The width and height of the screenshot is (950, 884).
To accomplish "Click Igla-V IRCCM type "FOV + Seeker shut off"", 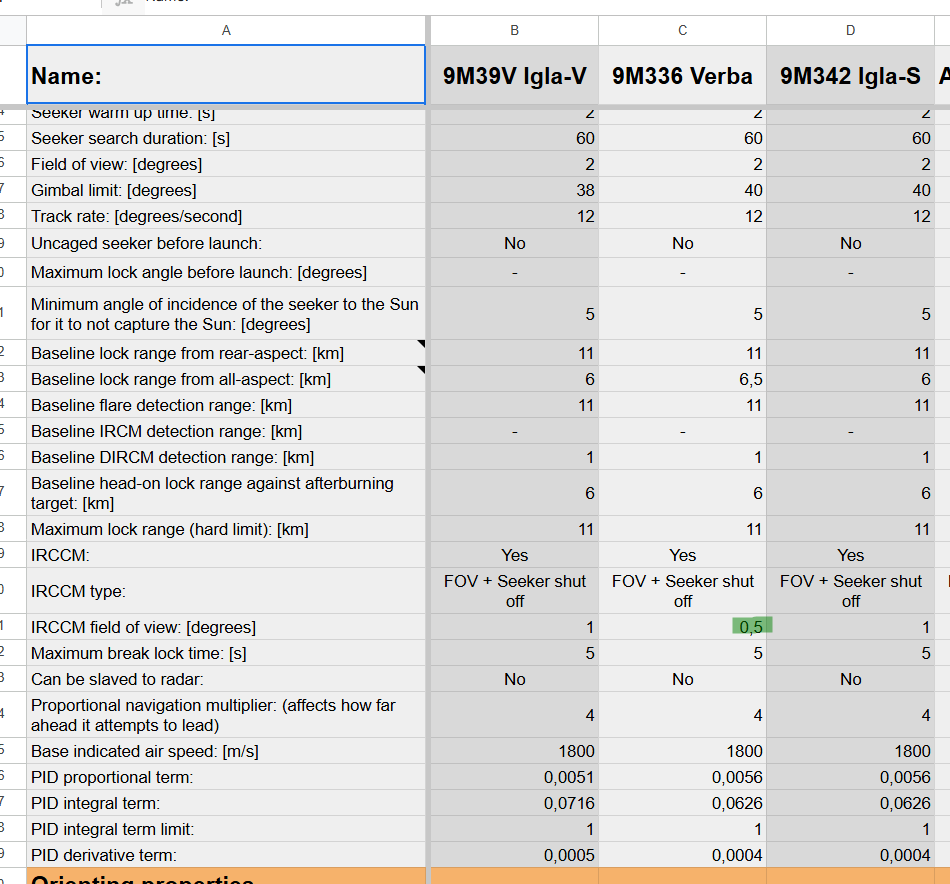I will (514, 591).
